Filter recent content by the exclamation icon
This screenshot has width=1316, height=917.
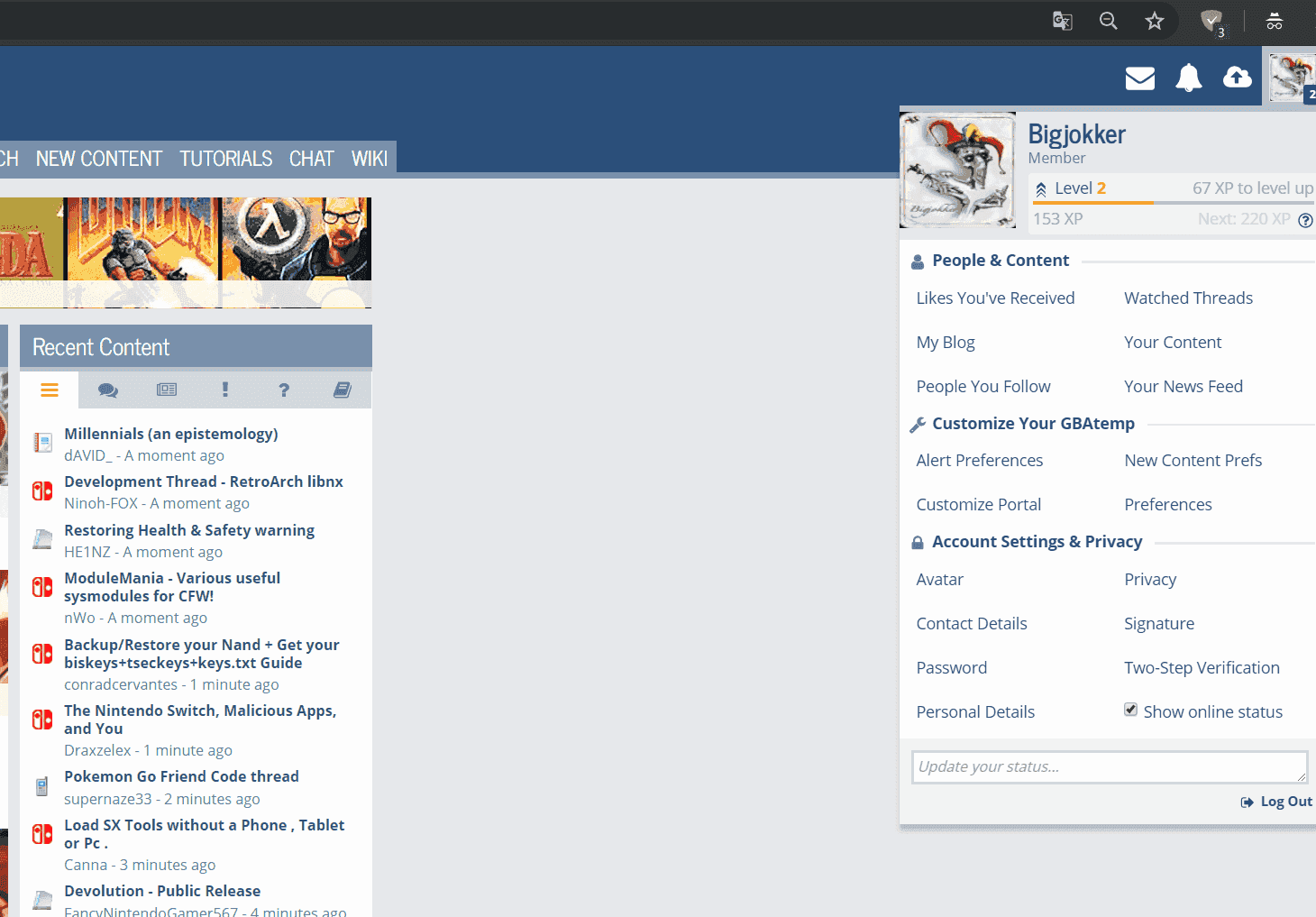[225, 390]
